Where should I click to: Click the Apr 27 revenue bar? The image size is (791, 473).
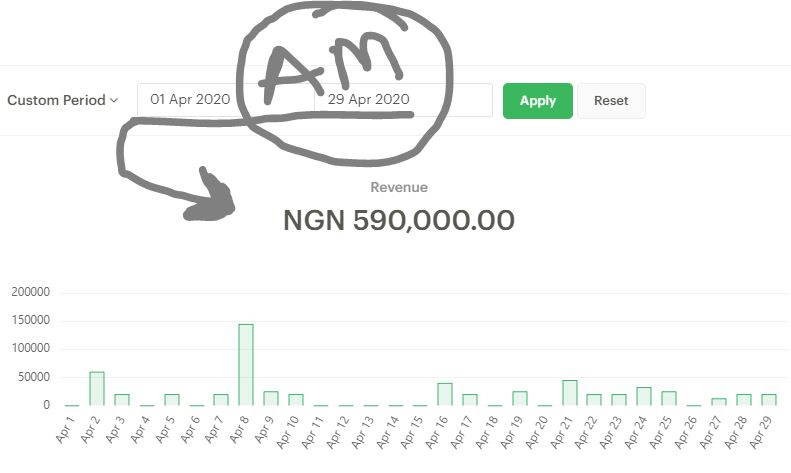pyautogui.click(x=719, y=402)
